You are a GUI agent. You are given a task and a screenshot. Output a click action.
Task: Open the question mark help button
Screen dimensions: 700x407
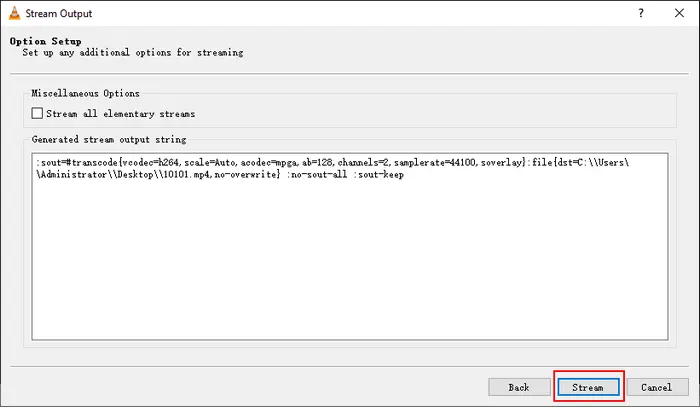tap(641, 13)
